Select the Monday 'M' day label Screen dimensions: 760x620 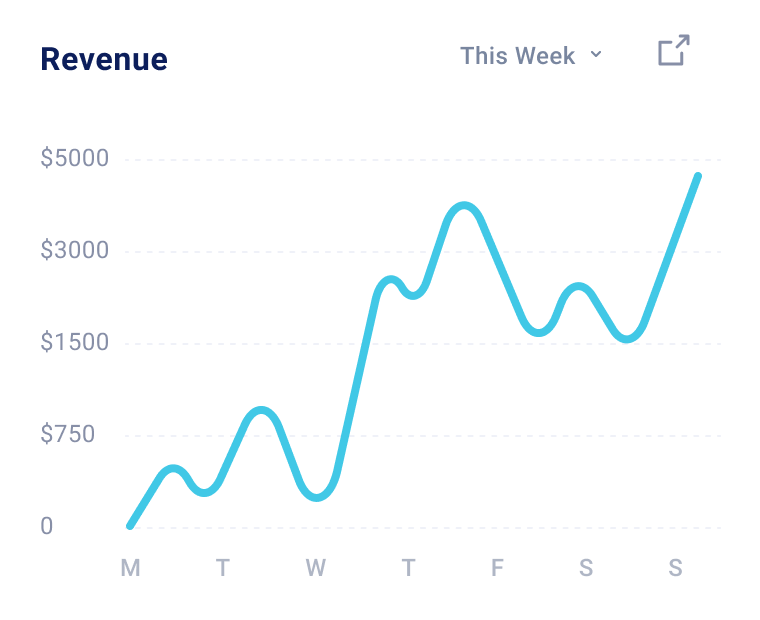click(x=130, y=569)
